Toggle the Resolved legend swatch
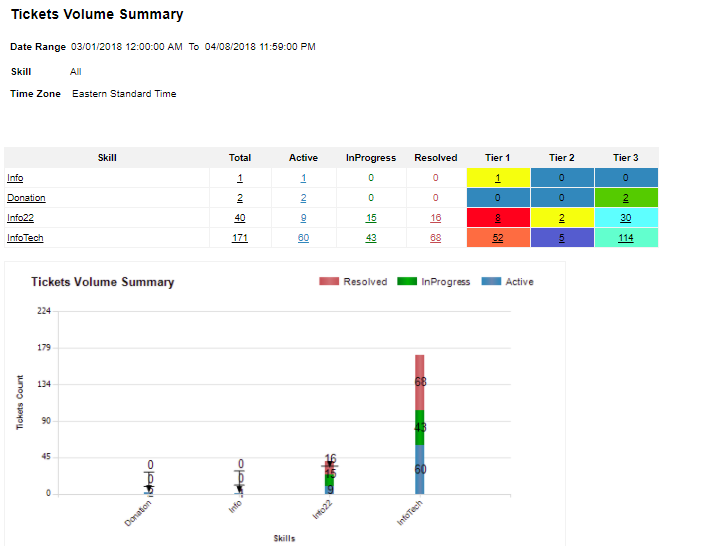Image resolution: width=724 pixels, height=546 pixels. coord(329,282)
